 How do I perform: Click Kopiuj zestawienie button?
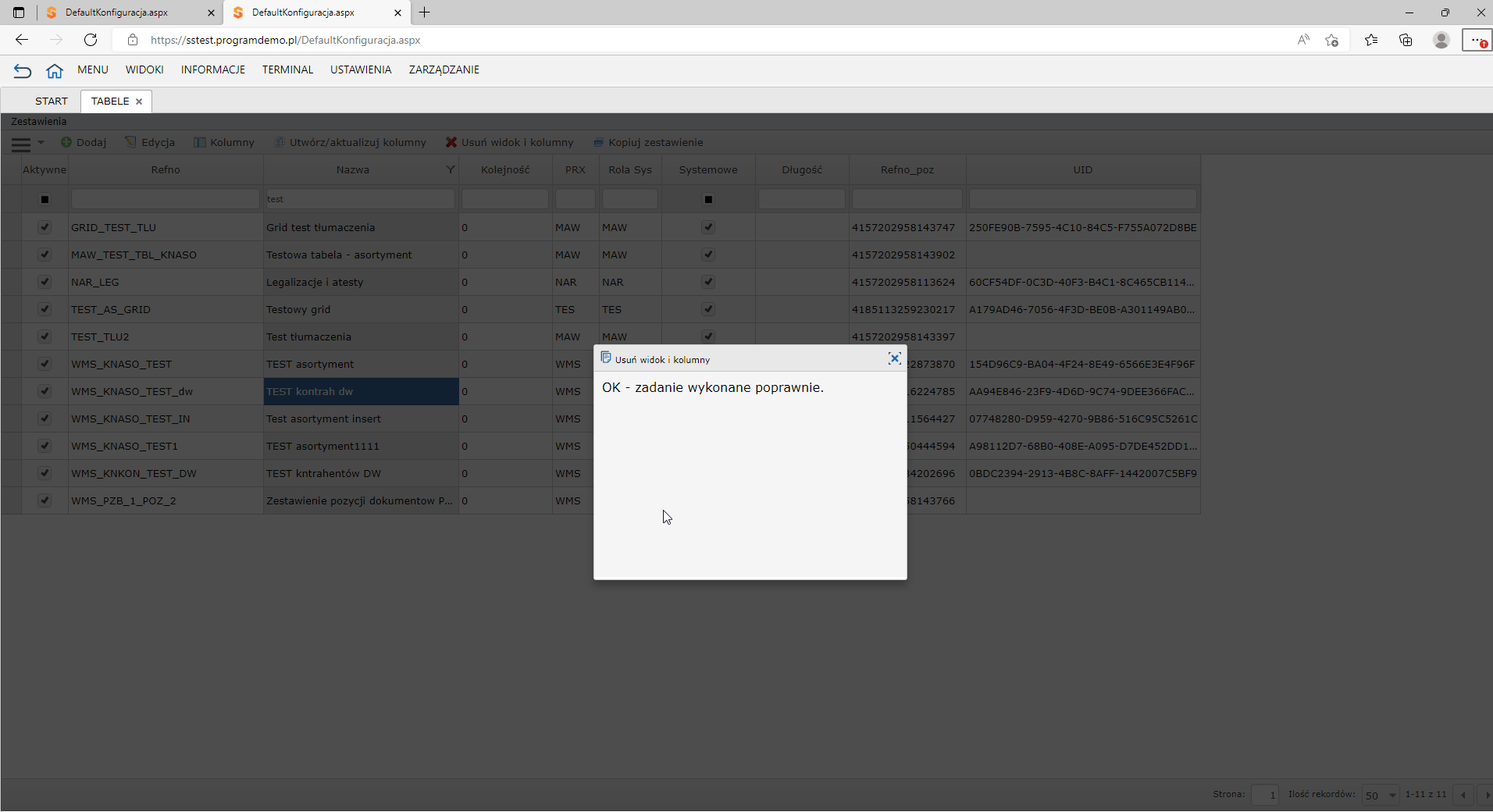click(648, 142)
